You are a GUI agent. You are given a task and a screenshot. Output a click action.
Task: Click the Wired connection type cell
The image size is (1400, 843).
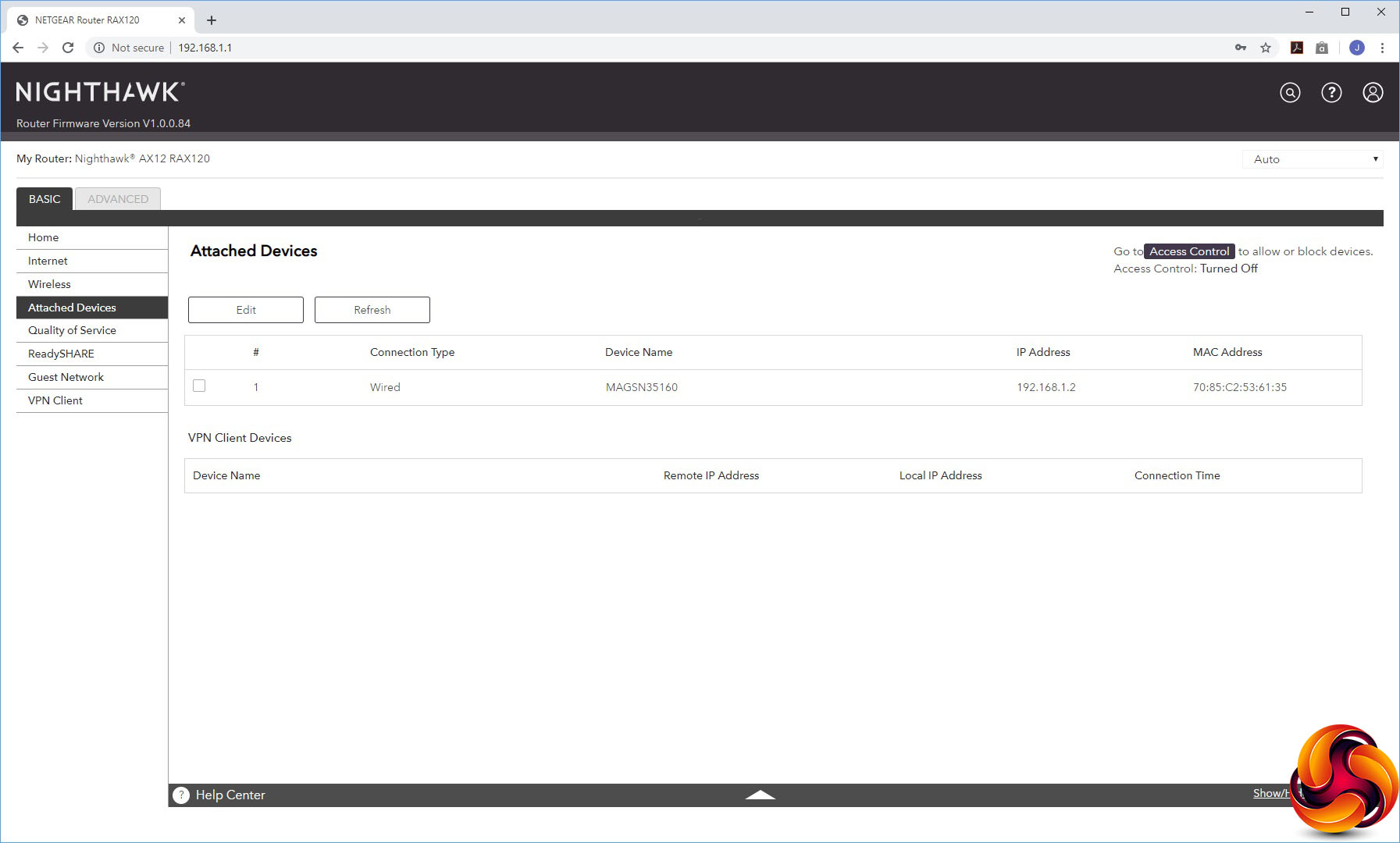[x=385, y=387]
